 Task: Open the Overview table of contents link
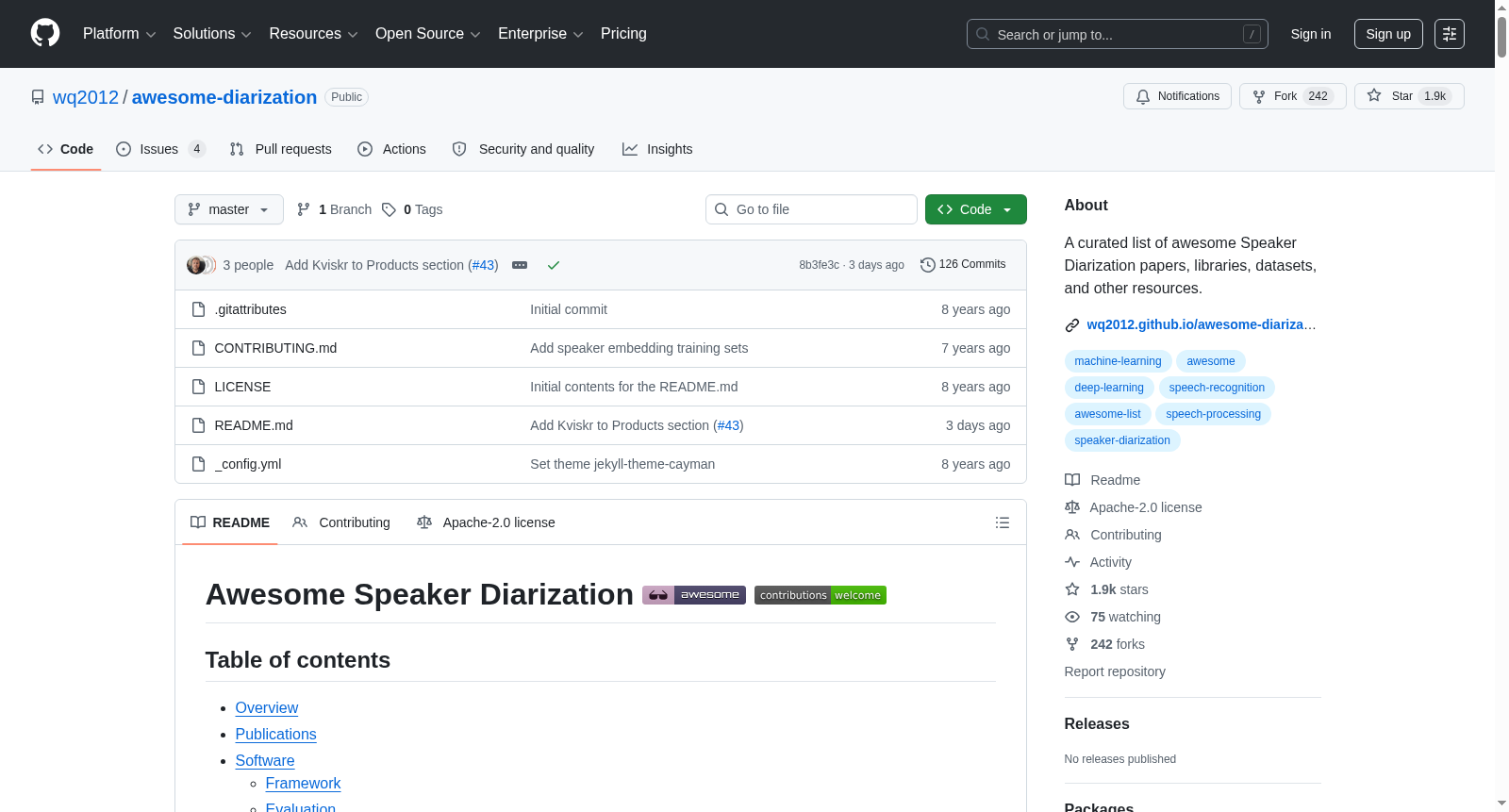click(267, 708)
